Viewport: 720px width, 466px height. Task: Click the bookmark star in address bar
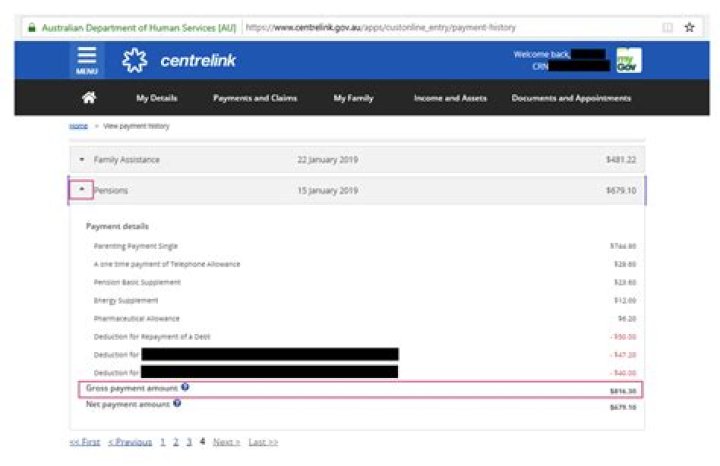[690, 27]
